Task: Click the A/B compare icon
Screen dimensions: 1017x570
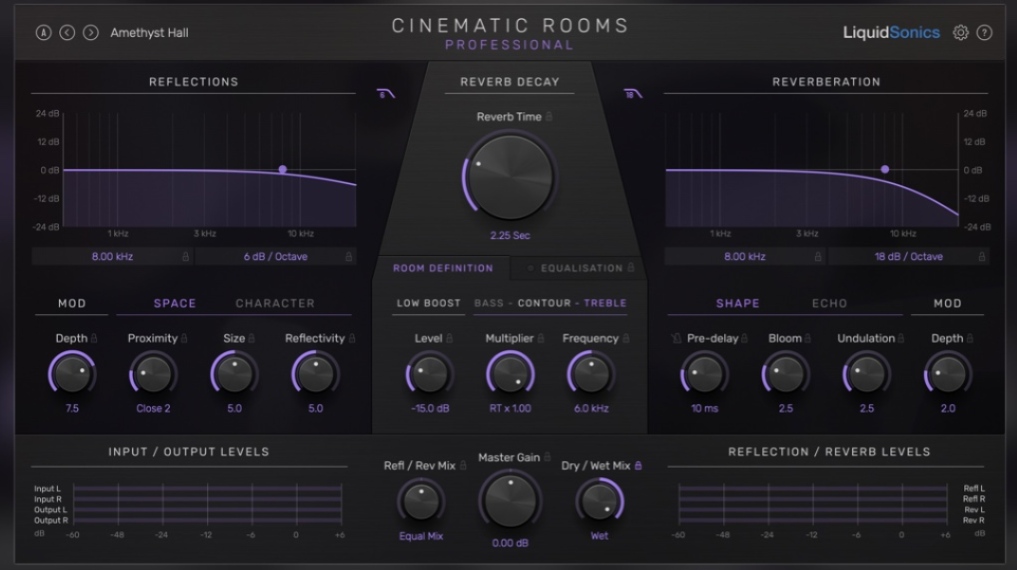Action: 43,32
